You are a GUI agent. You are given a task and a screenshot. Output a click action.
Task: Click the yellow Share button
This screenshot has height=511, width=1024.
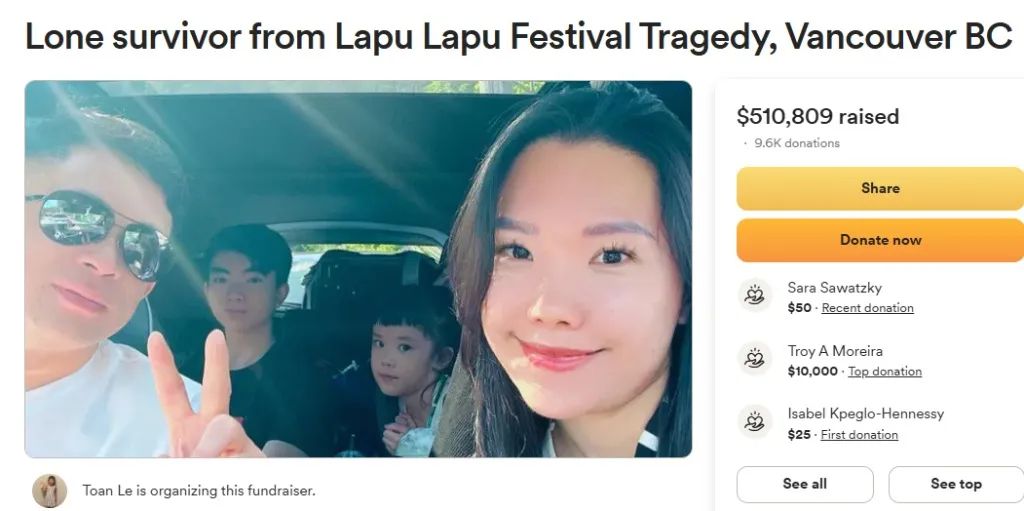[x=880, y=188]
